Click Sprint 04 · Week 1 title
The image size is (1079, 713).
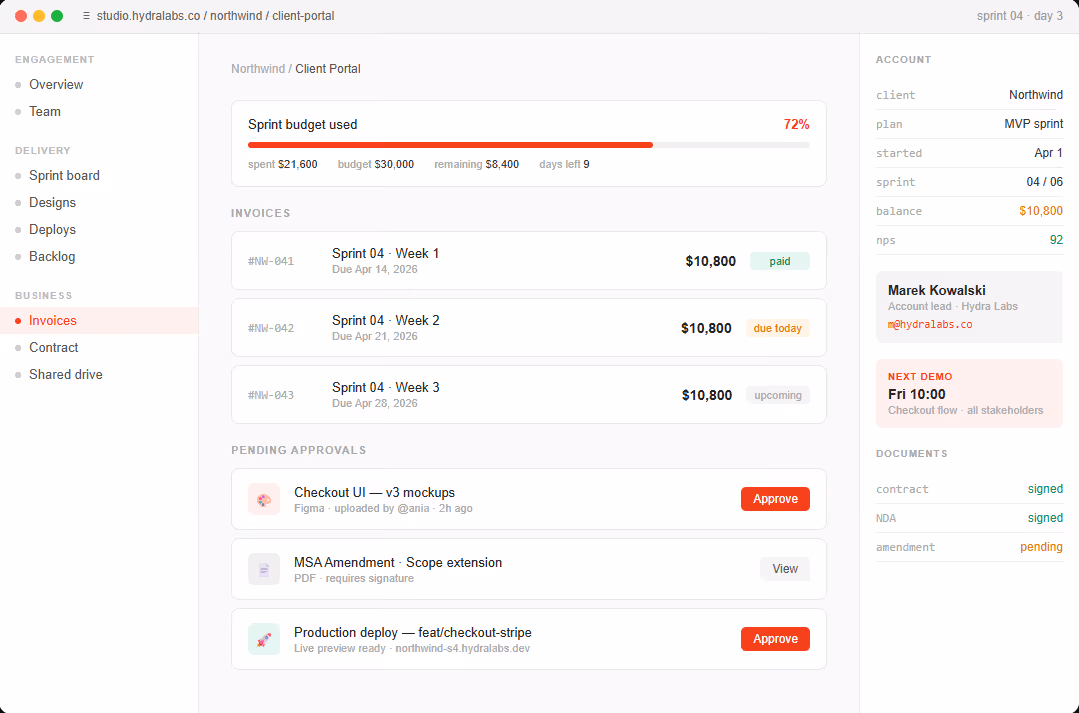[x=385, y=253]
